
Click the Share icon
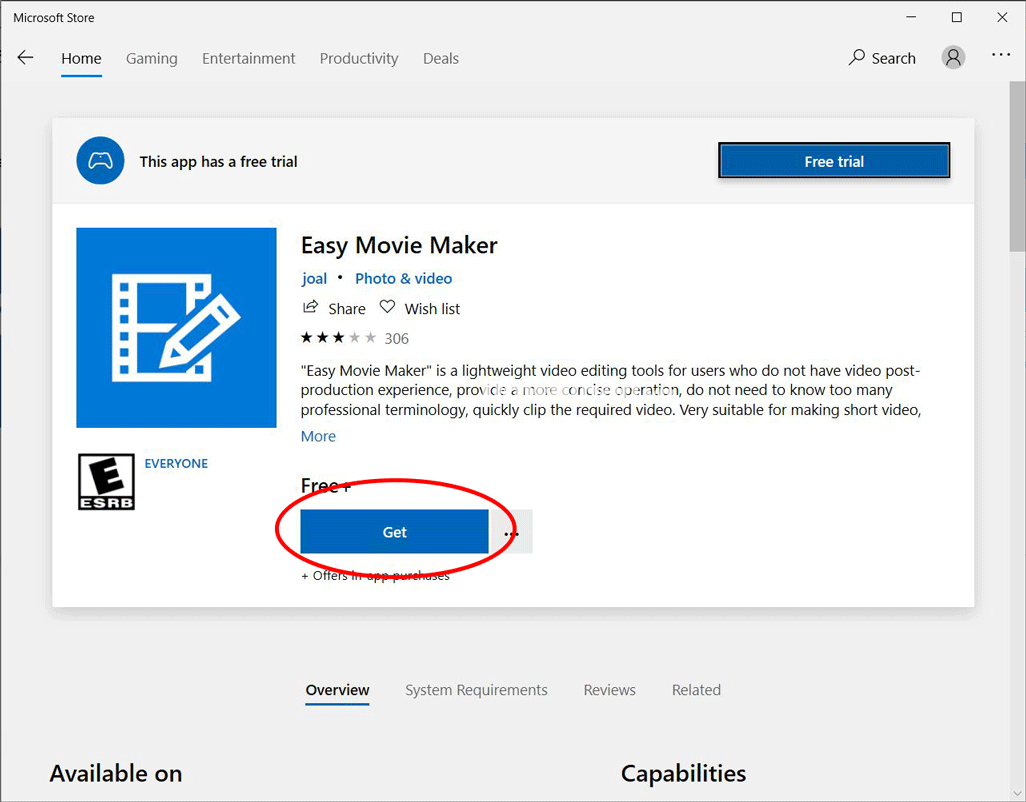(x=311, y=308)
